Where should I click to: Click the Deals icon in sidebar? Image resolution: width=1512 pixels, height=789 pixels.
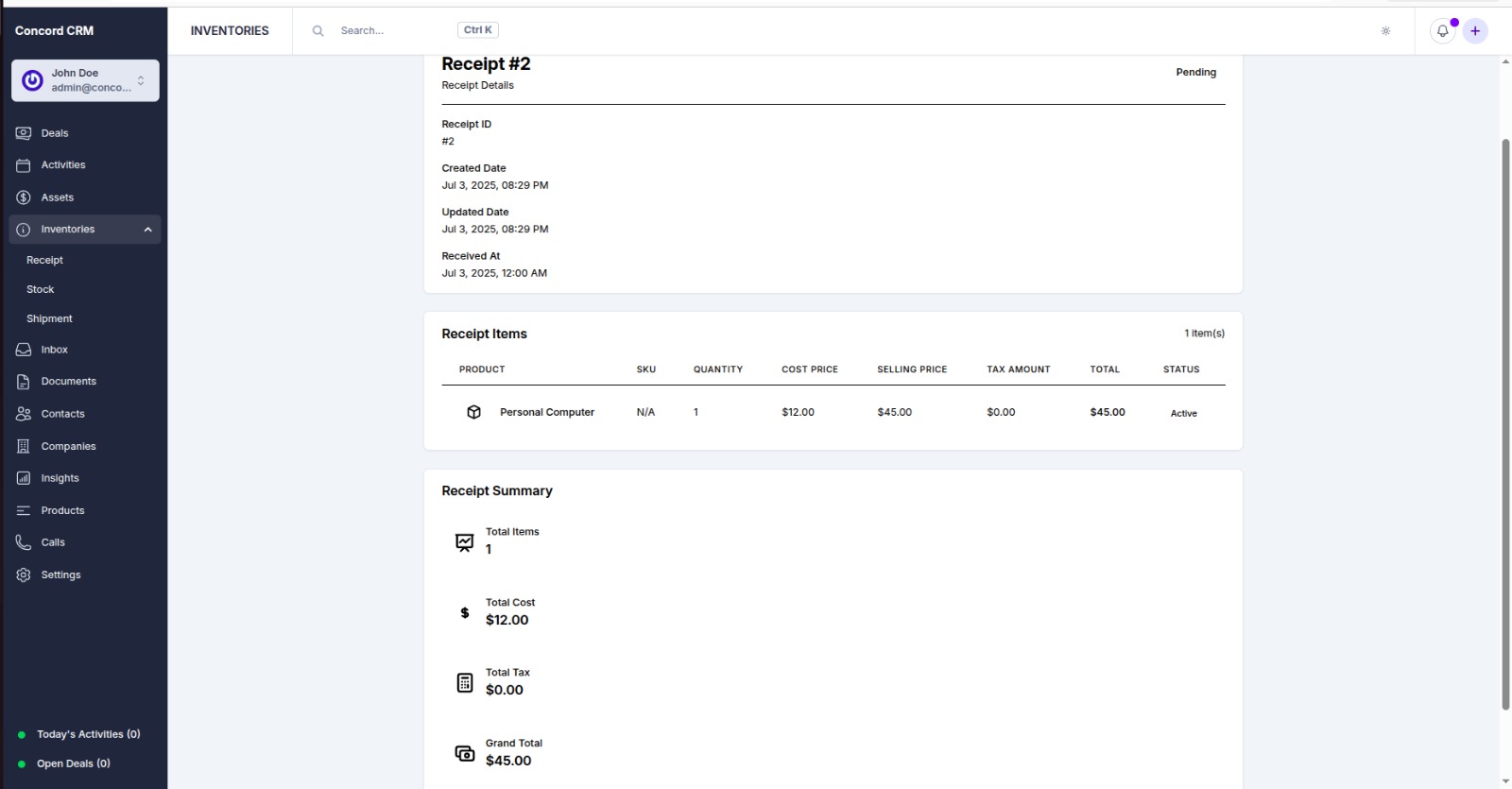24,133
